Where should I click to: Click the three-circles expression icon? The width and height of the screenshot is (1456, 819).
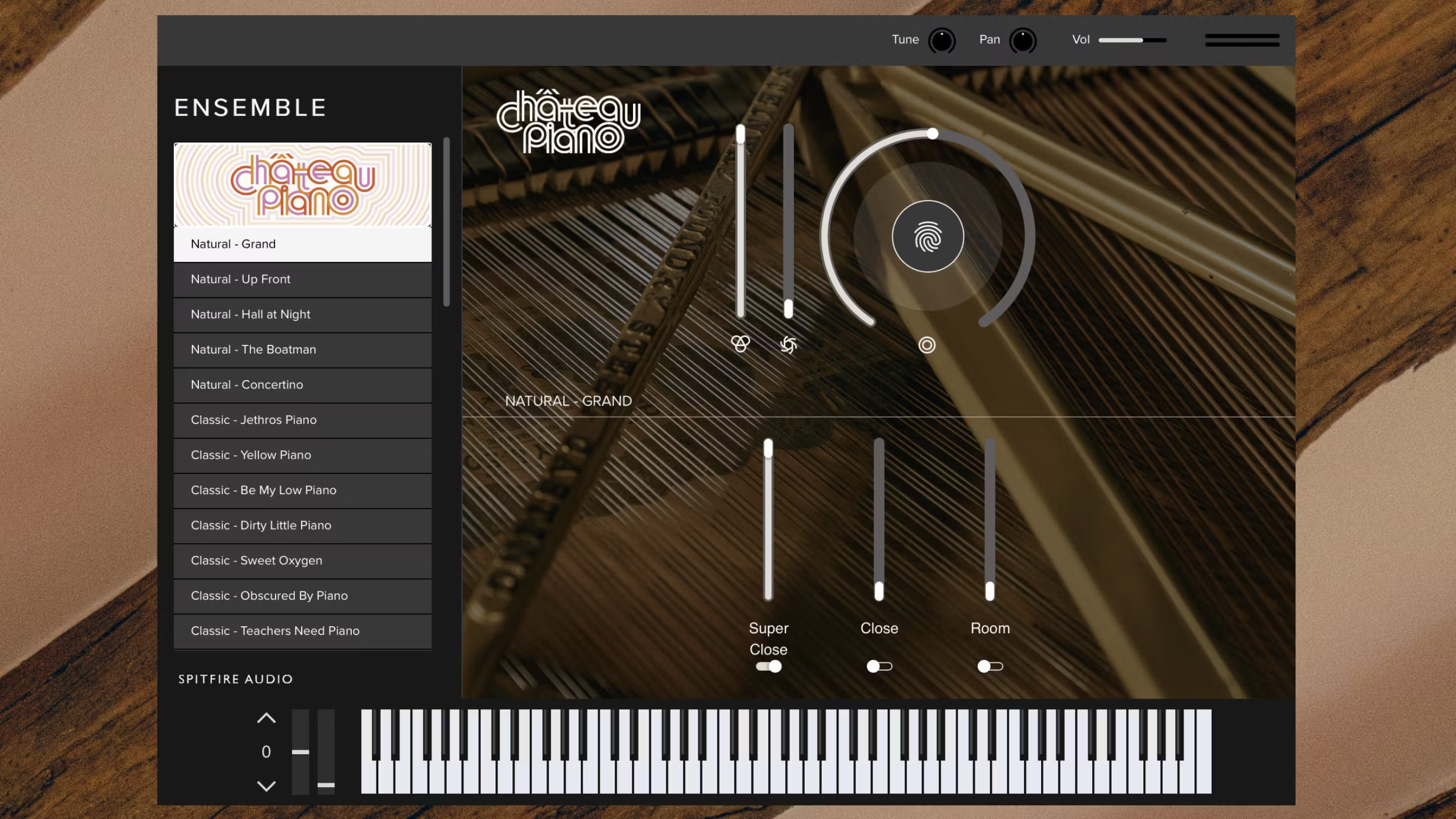click(740, 343)
